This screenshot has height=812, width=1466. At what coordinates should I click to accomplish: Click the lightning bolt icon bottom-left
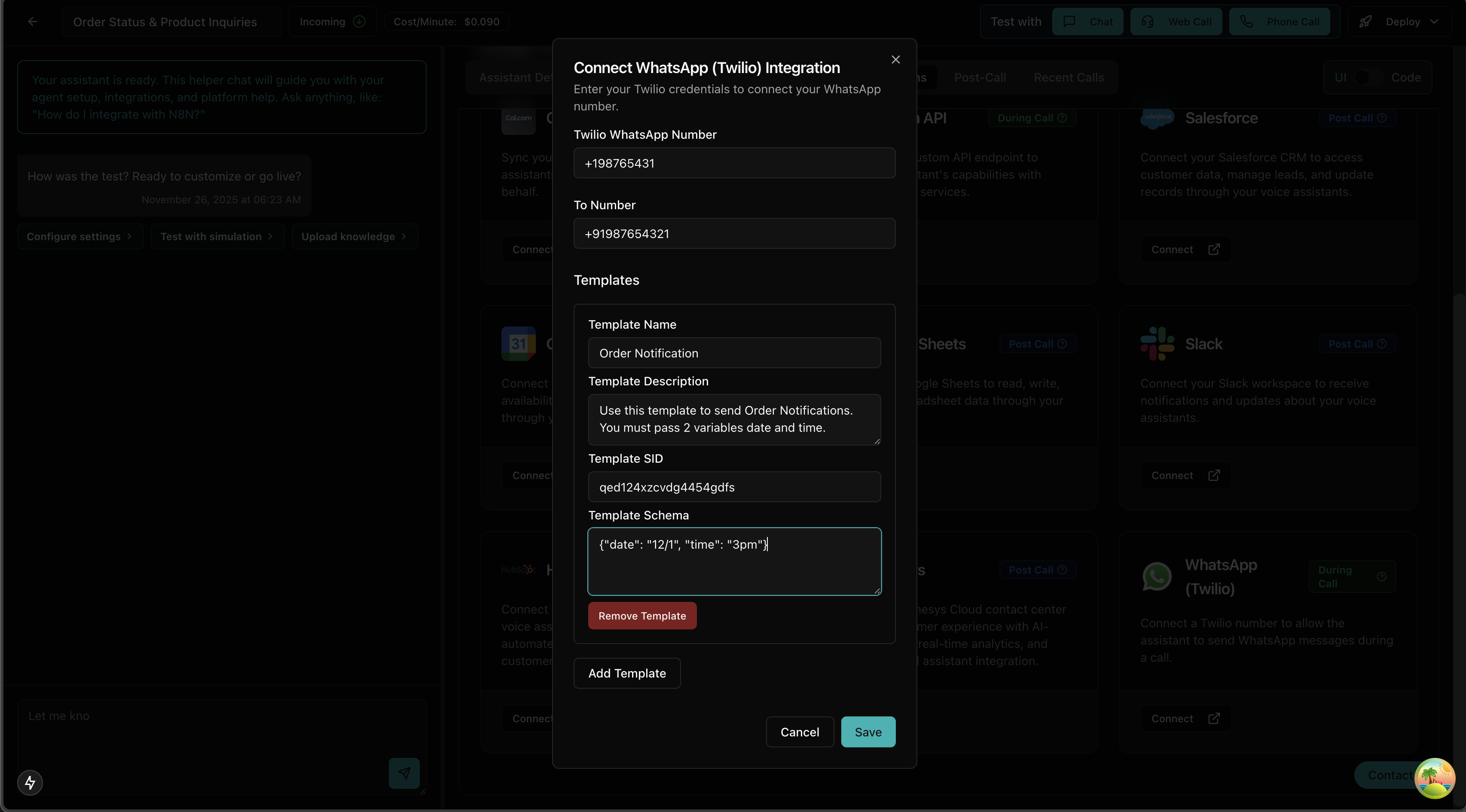click(30, 782)
